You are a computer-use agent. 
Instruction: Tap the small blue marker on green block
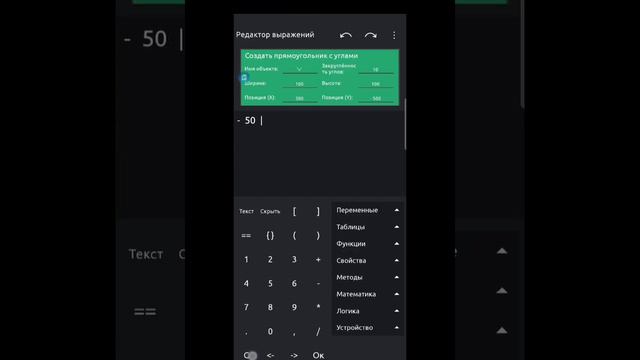[x=244, y=78]
